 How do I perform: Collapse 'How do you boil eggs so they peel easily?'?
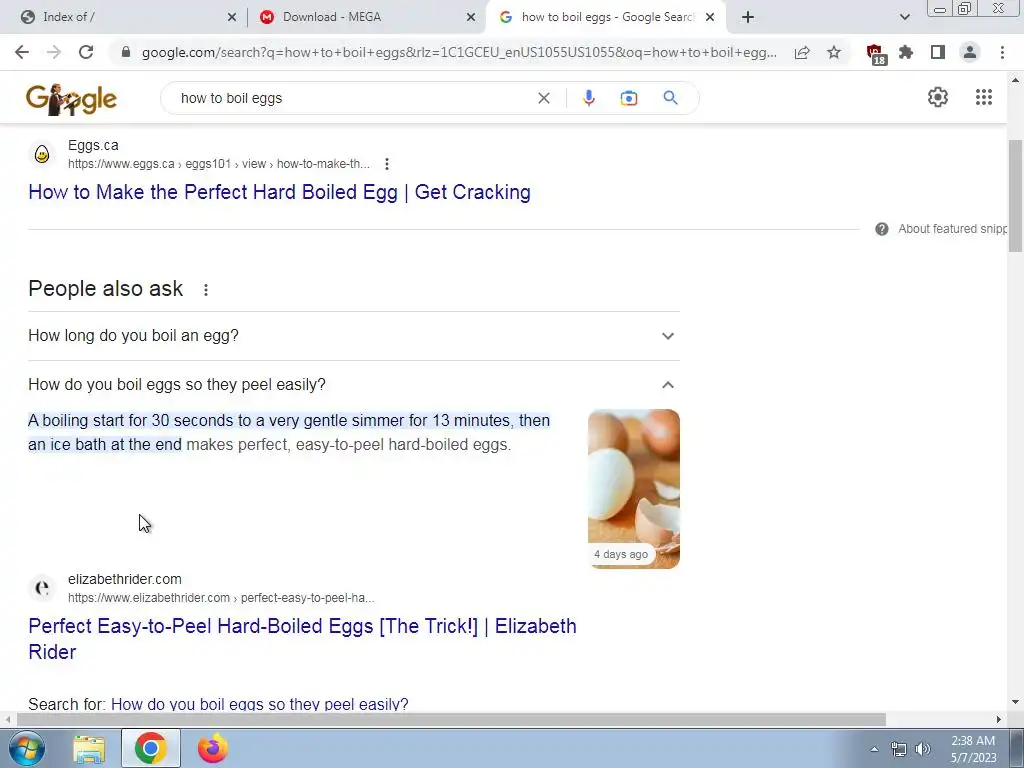[353, 385]
